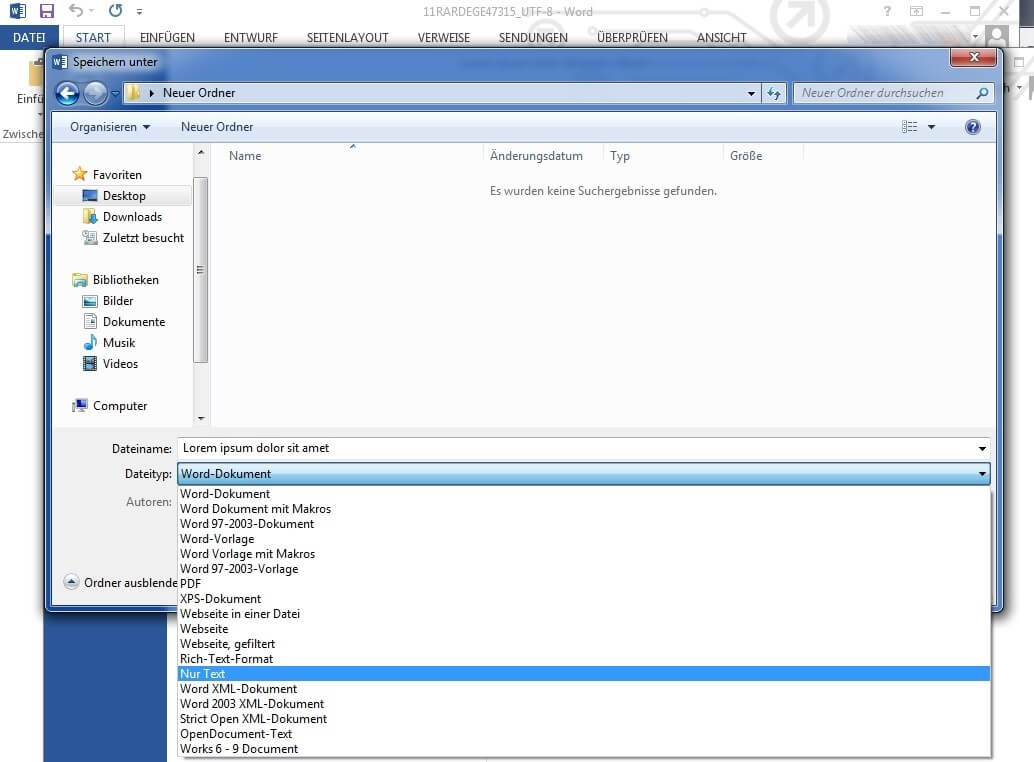
Task: Choose Strict Open XML-Dokument file type
Action: click(x=584, y=719)
